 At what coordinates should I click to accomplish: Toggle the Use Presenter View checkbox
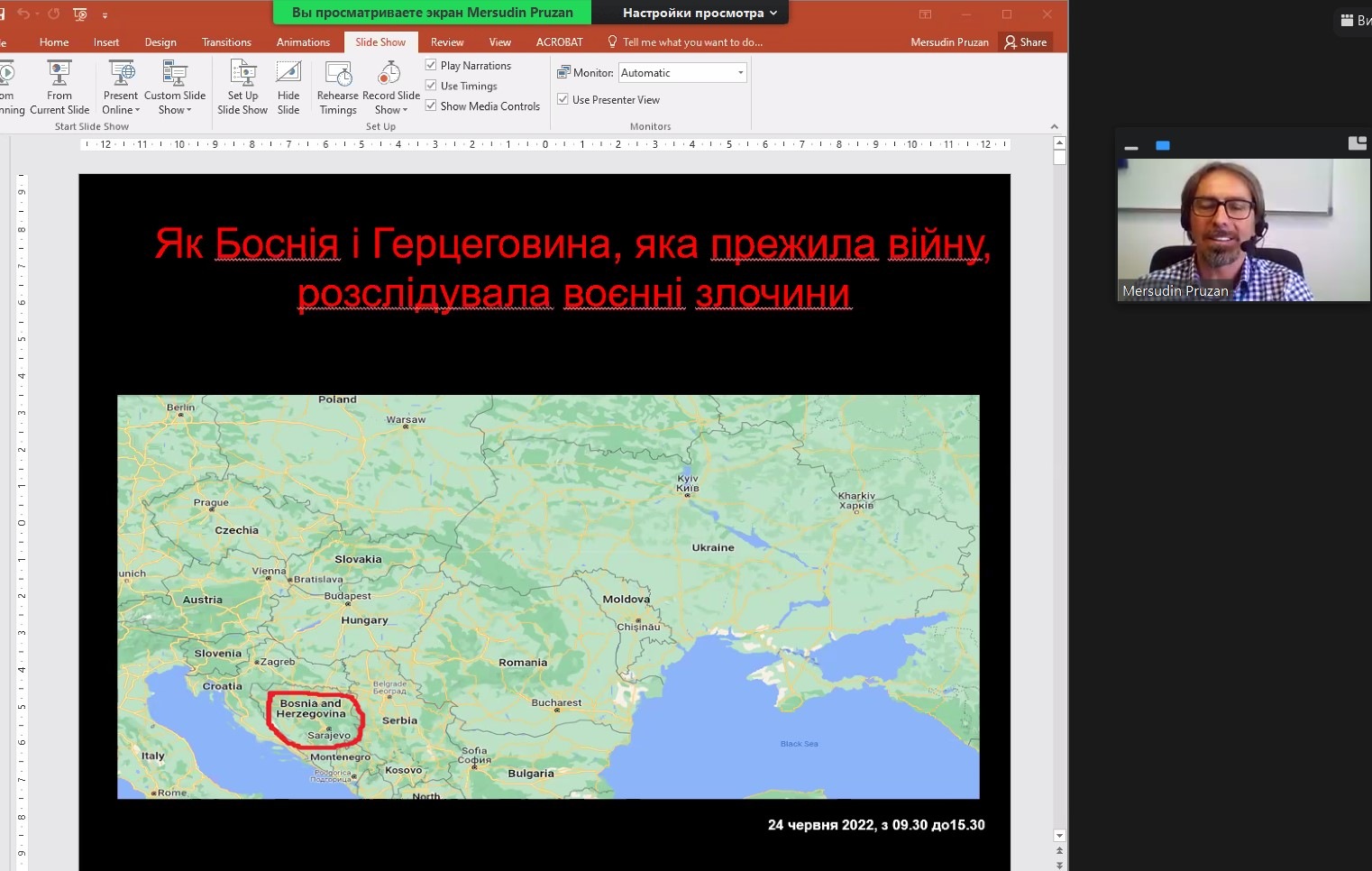click(x=563, y=99)
